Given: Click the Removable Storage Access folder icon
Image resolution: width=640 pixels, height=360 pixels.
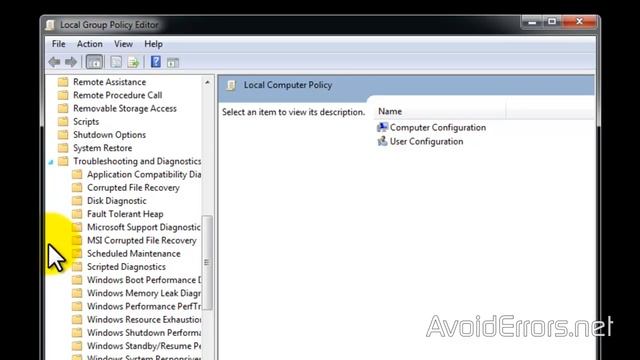Looking at the screenshot, I should (x=63, y=108).
